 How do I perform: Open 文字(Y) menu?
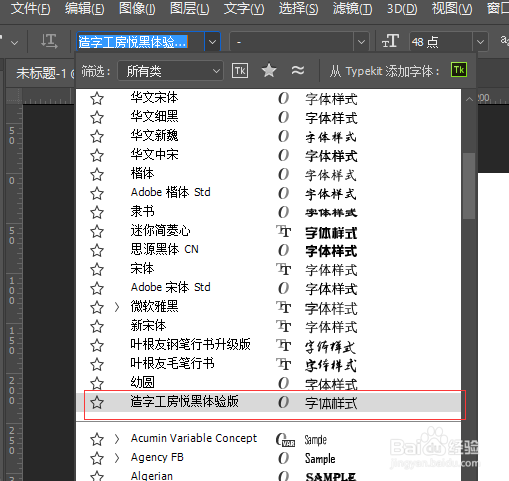click(x=244, y=8)
